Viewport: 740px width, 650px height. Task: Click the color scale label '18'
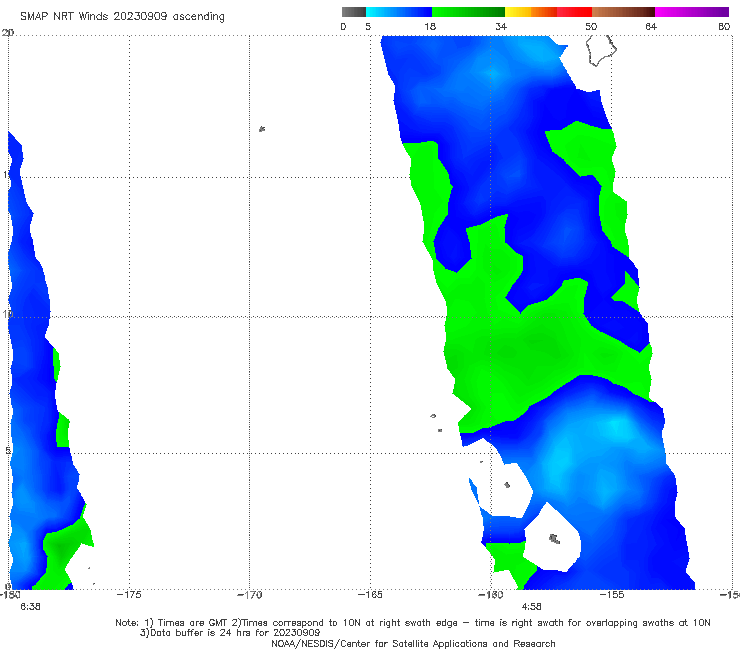coord(430,26)
